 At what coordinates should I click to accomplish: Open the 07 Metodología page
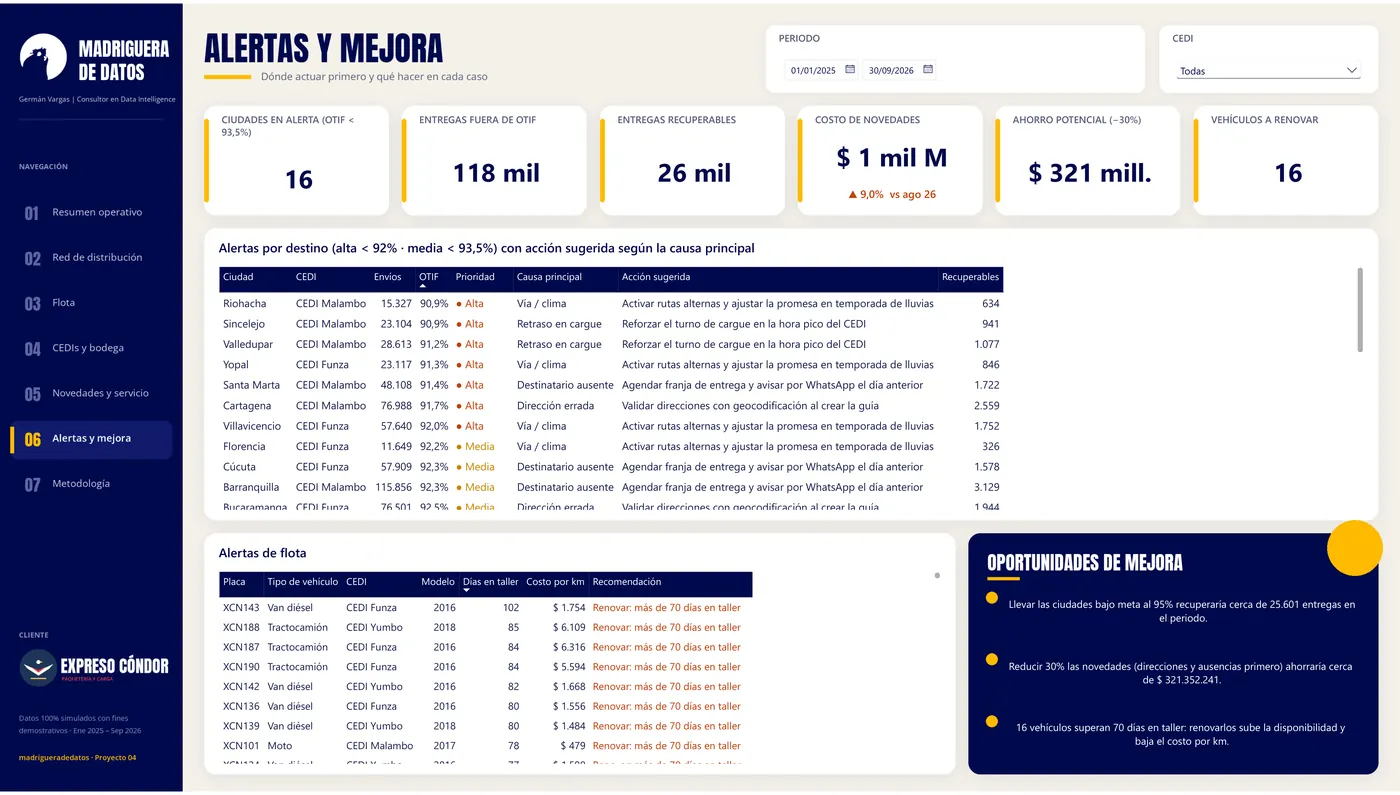click(x=91, y=484)
